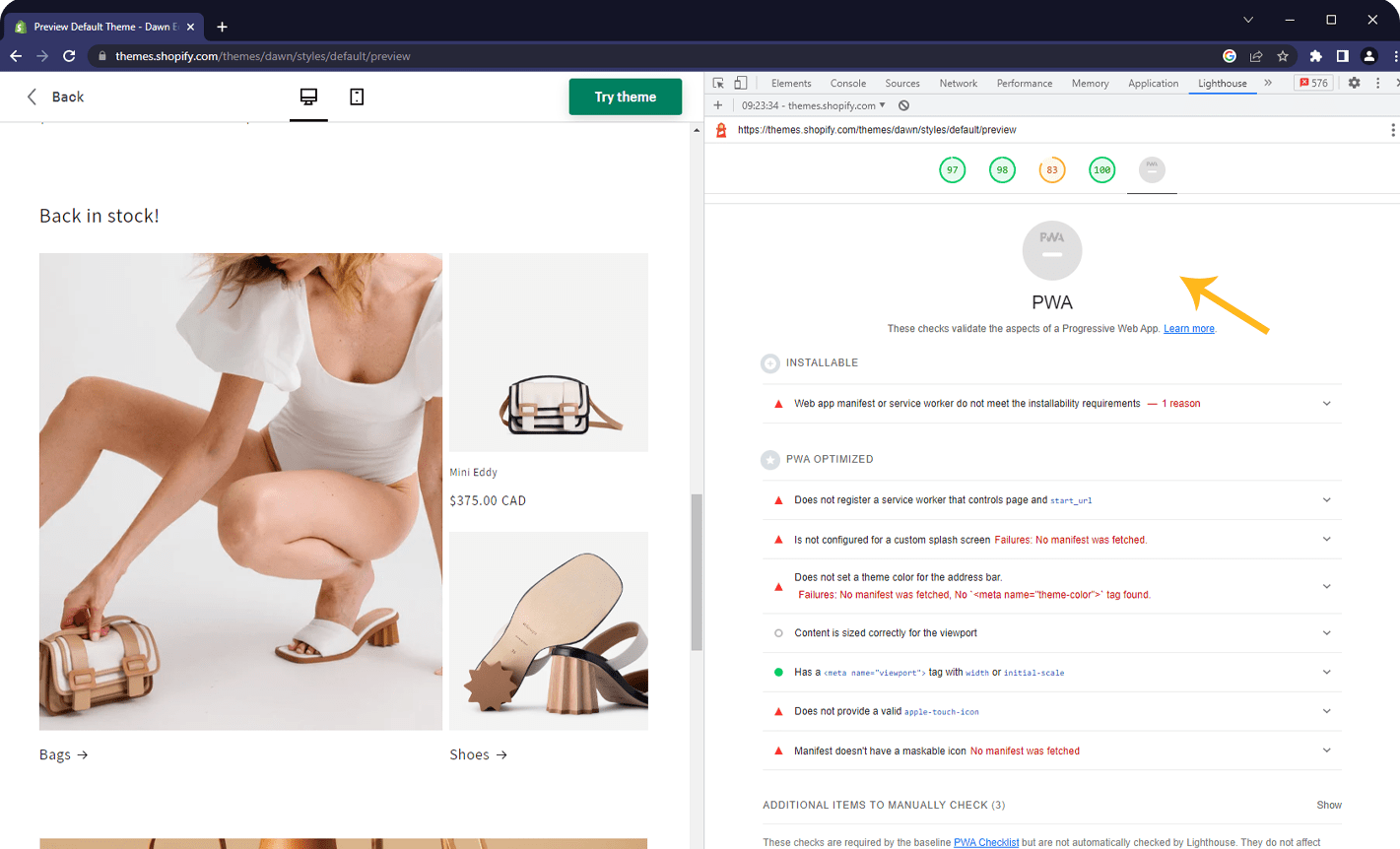This screenshot has width=1400, height=849.
Task: Expand the installability requirements audit
Action: coord(1052,404)
